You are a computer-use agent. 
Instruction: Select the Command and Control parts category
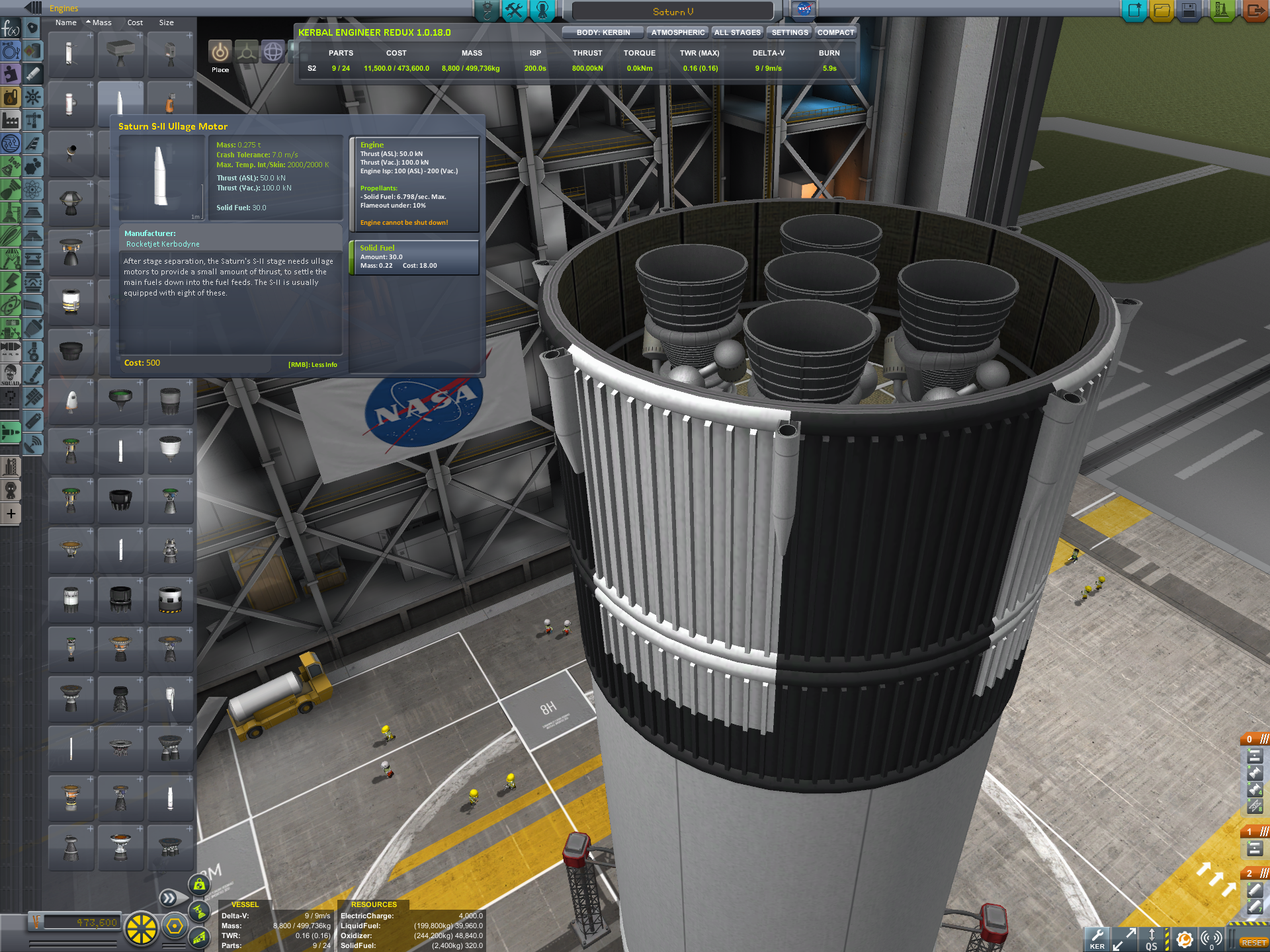pyautogui.click(x=33, y=98)
